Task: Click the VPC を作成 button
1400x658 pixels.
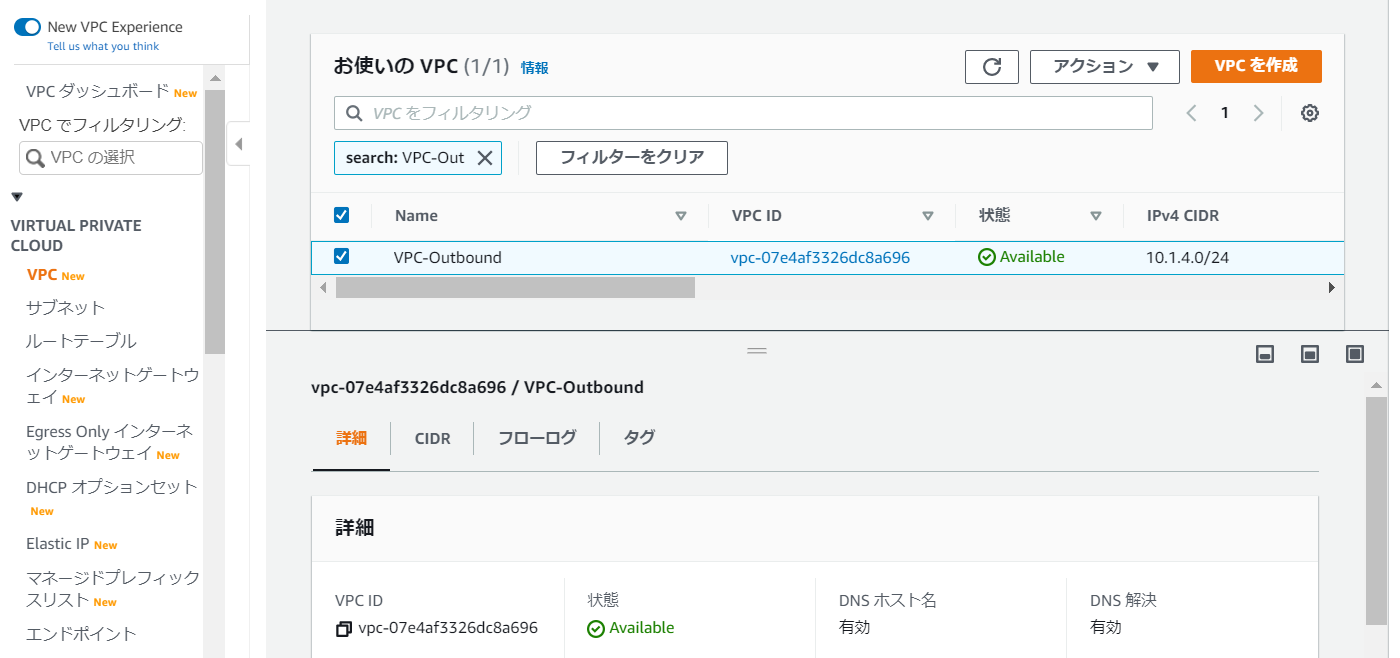Action: coord(1256,66)
